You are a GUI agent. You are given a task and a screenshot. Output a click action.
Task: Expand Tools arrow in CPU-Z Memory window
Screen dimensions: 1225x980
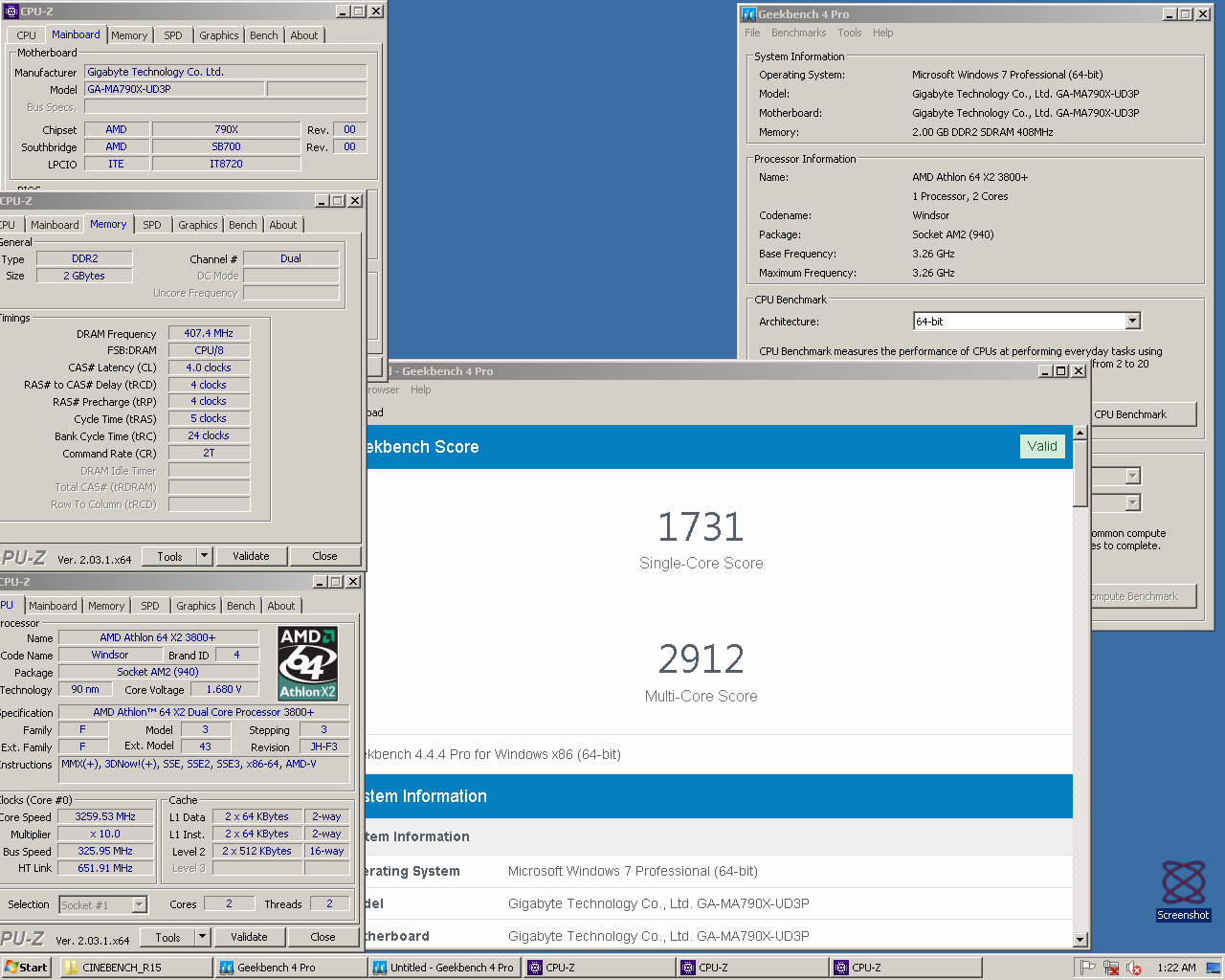204,556
